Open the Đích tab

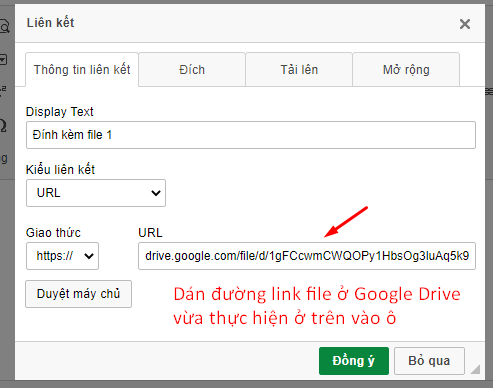[192, 70]
